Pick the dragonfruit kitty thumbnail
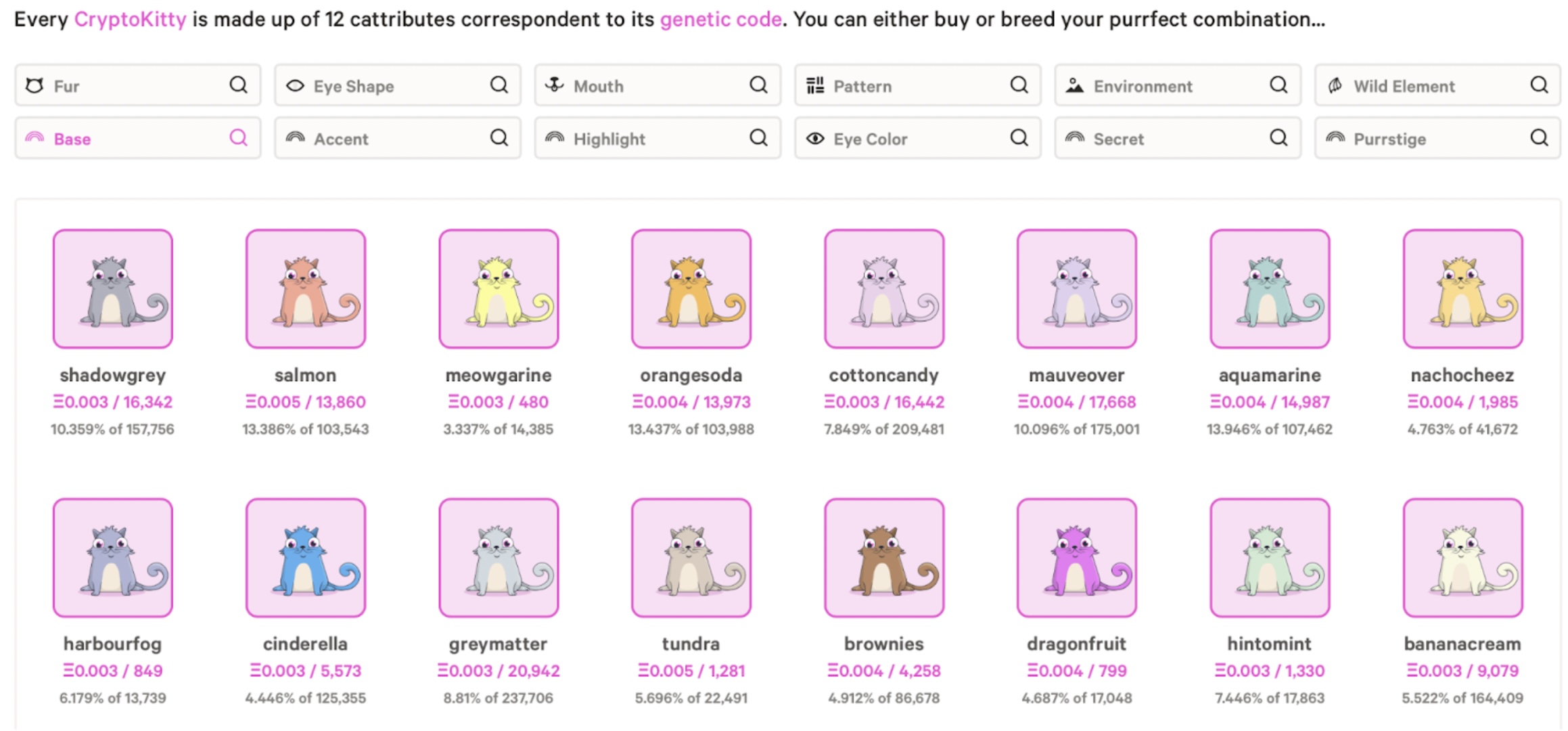The image size is (1568, 731). (1076, 558)
